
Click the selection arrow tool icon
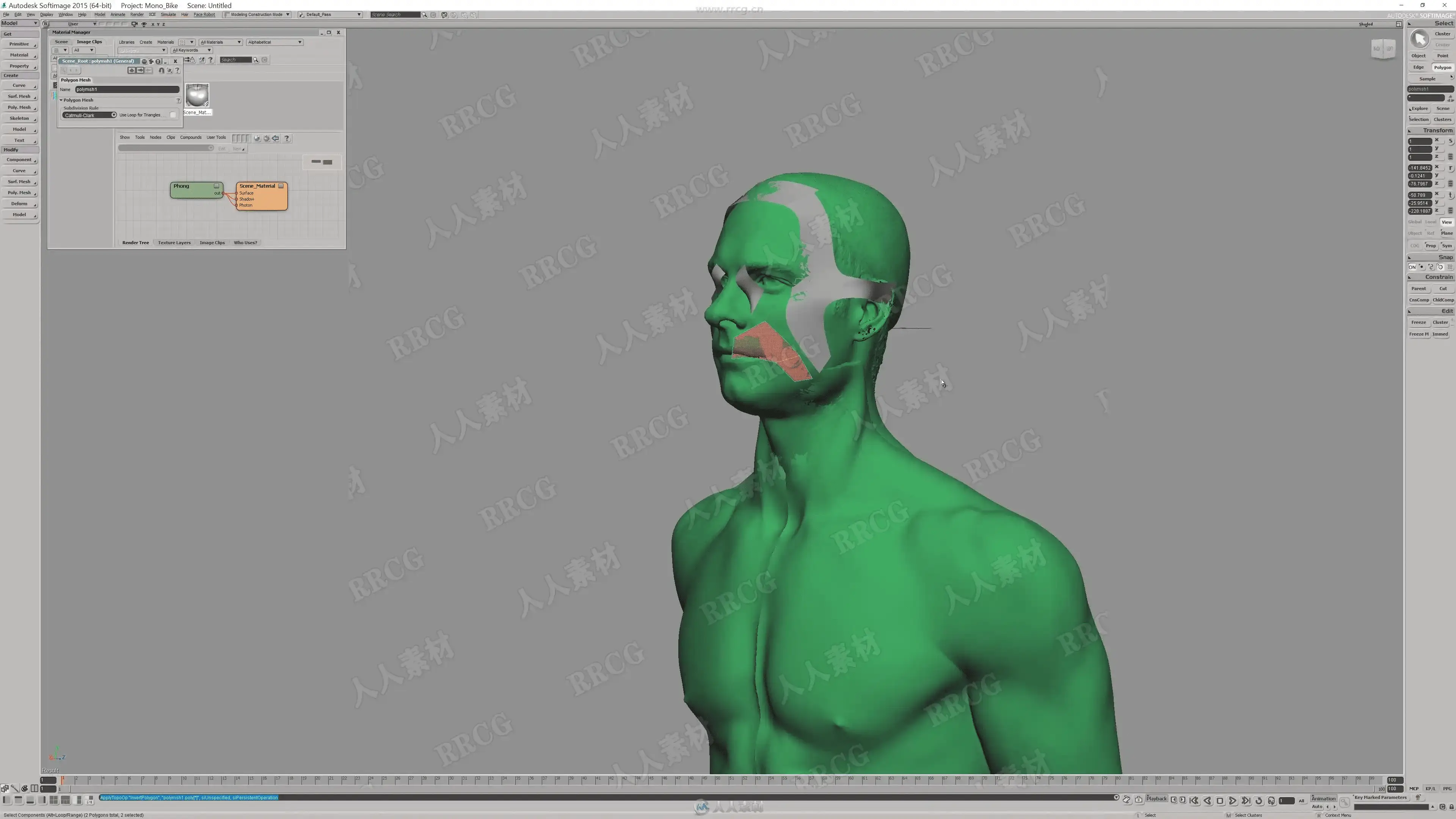click(1419, 38)
